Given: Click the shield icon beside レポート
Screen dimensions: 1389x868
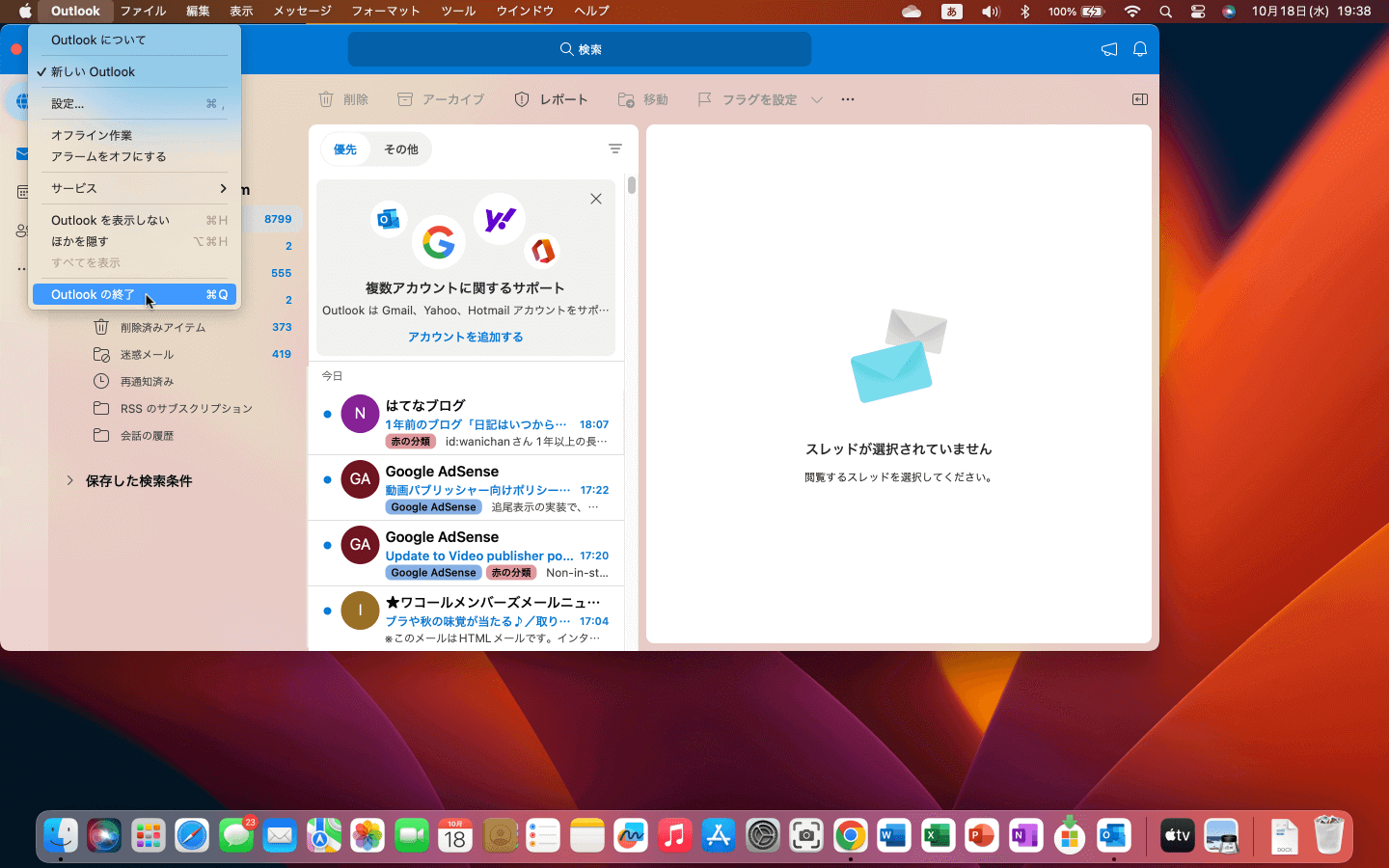Looking at the screenshot, I should 522,99.
